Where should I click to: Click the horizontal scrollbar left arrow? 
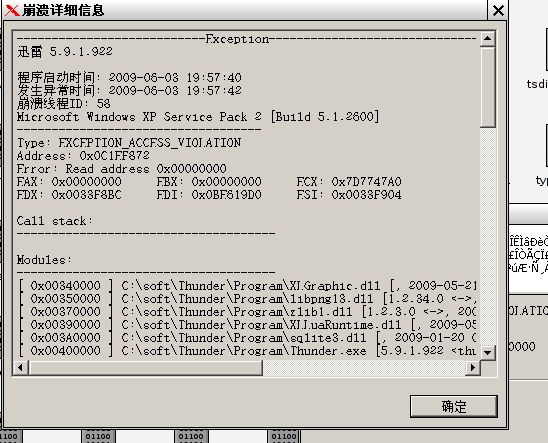click(x=20, y=367)
